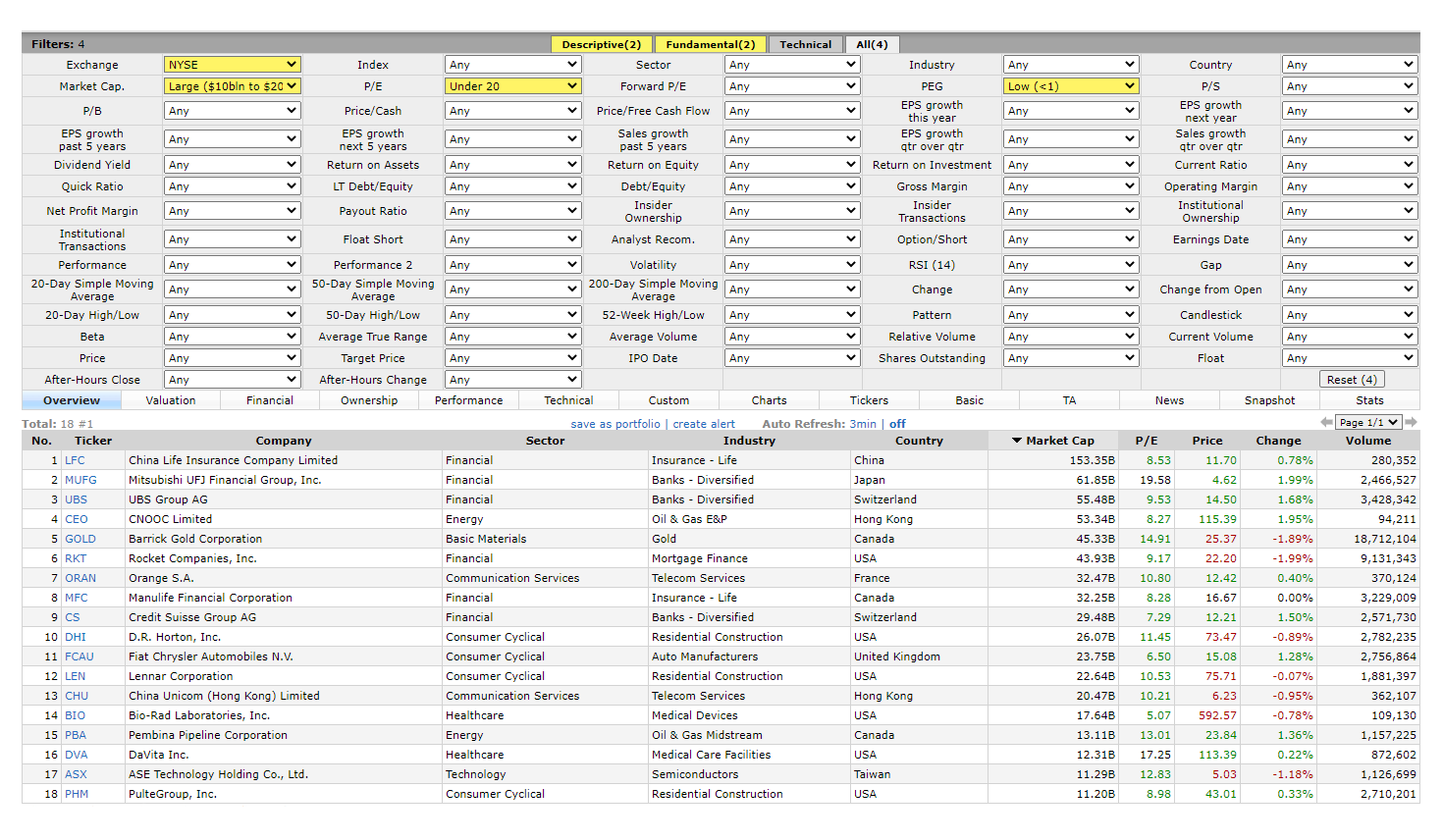Open the Dividend Yield dropdown
Image resolution: width=1443 pixels, height=840 pixels.
(x=232, y=165)
